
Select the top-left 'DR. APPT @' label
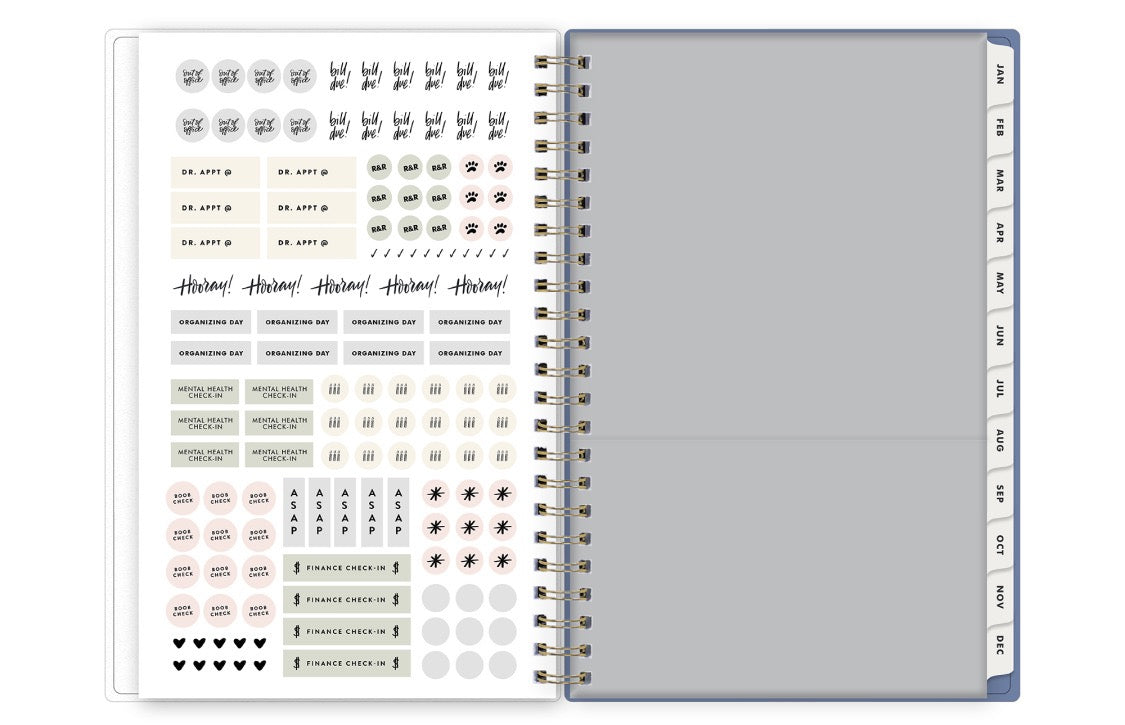[x=214, y=173]
